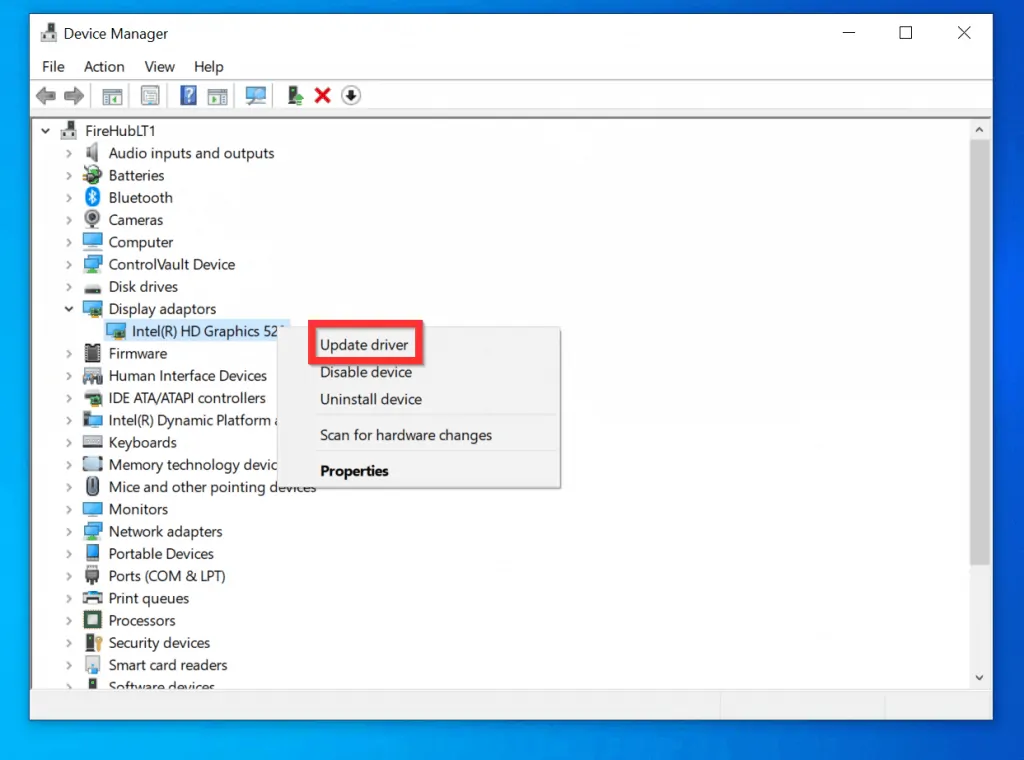Click the scrollbar down arrow

pos(979,677)
